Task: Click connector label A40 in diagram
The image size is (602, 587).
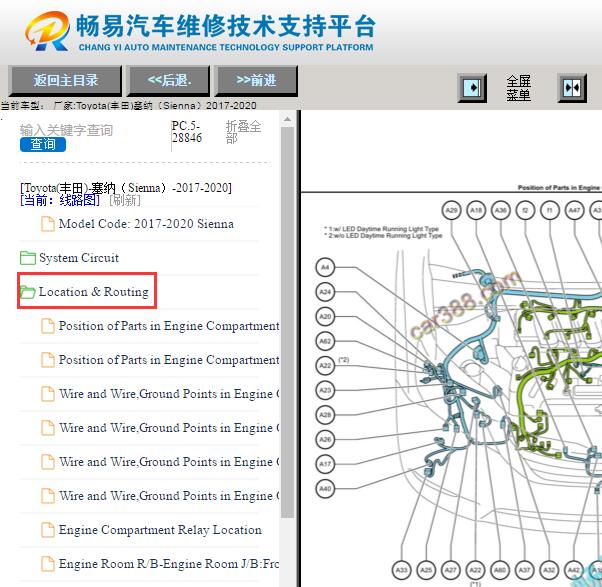Action: tap(325, 488)
